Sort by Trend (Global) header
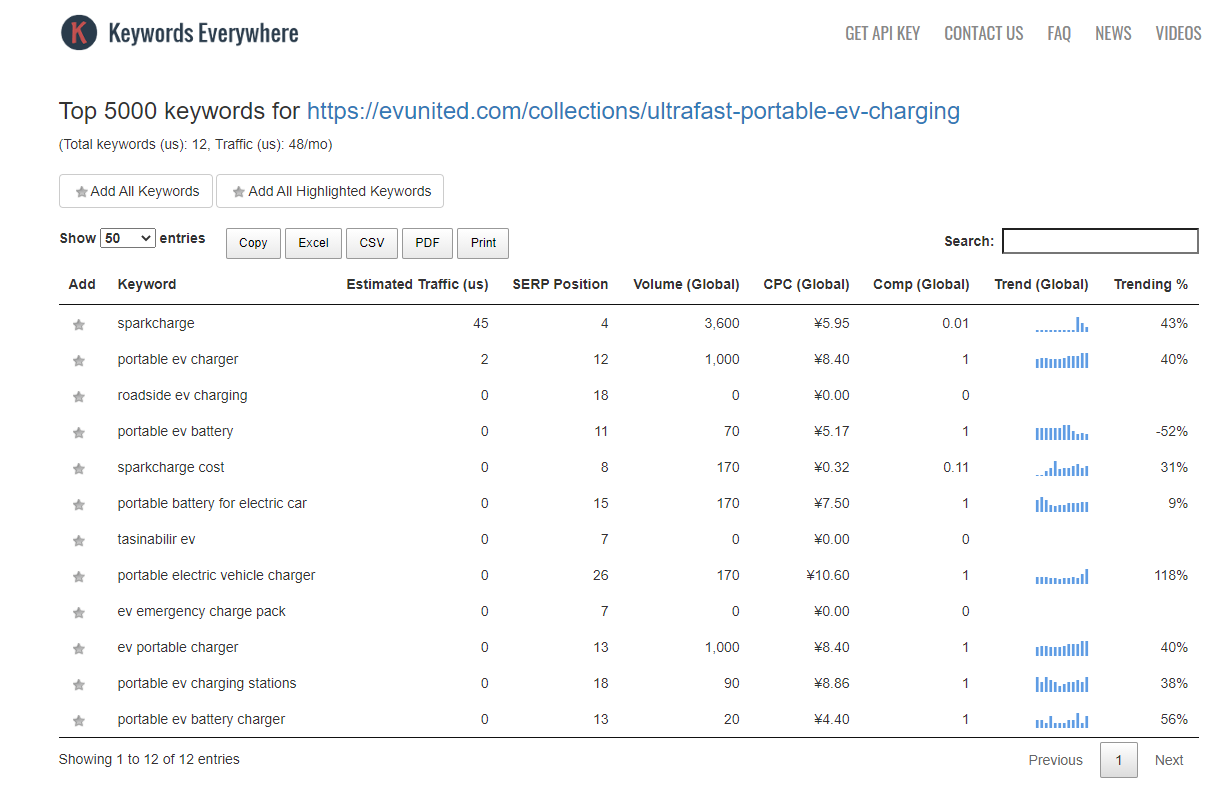Screen dimensions: 1230x793 click(1041, 284)
